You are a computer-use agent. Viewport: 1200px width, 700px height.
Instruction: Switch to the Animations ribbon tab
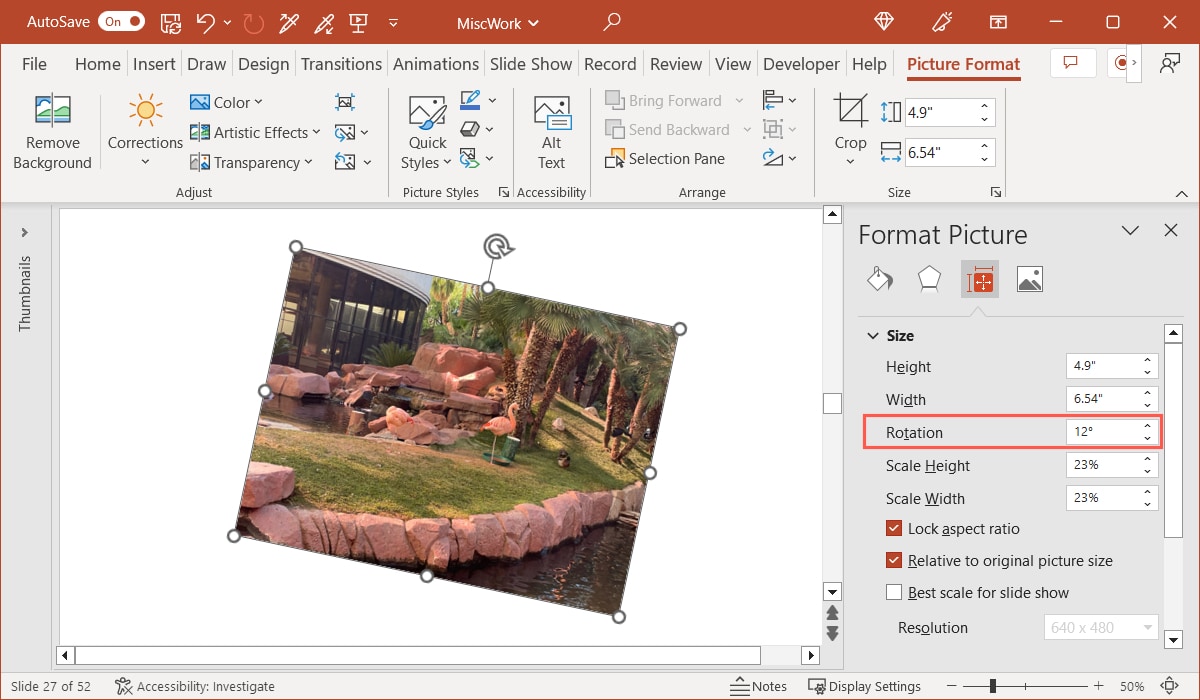436,63
